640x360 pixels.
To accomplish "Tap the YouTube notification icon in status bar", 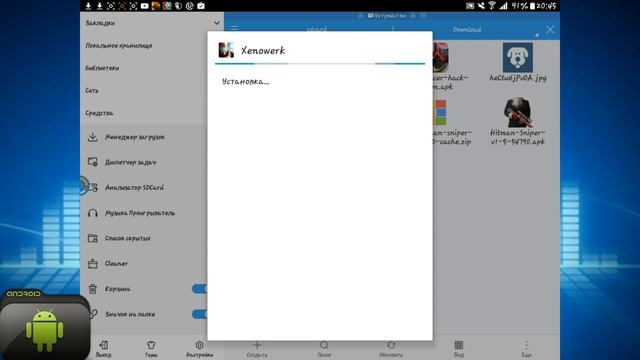I will (144, 6).
